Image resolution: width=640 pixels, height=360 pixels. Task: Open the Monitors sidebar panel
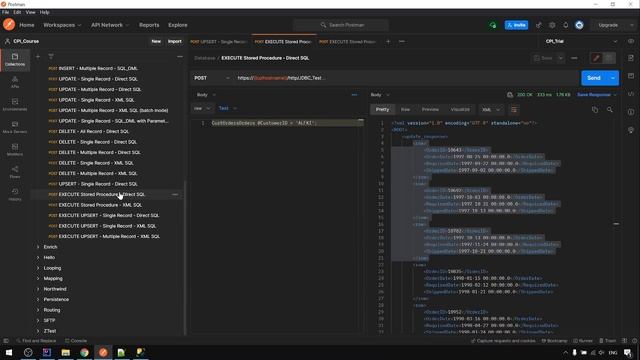[x=15, y=150]
